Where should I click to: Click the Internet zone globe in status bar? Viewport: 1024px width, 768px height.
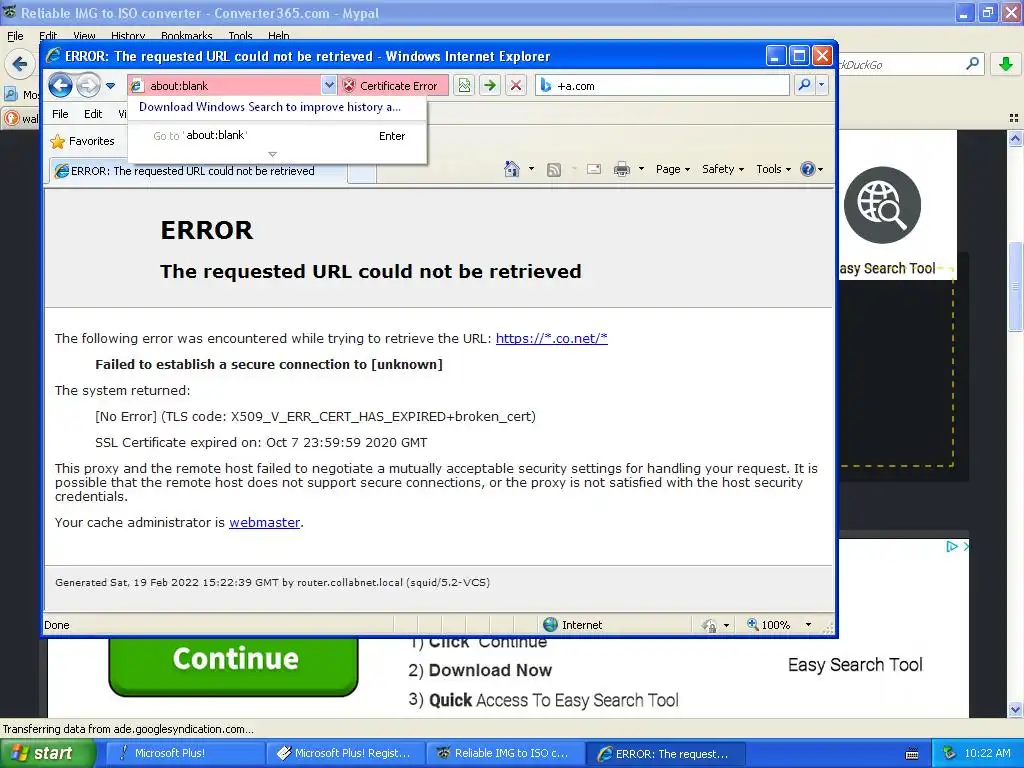coord(551,625)
